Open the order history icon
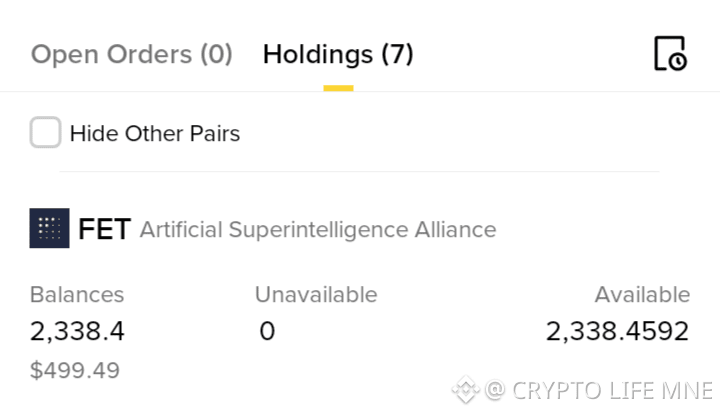 click(670, 53)
